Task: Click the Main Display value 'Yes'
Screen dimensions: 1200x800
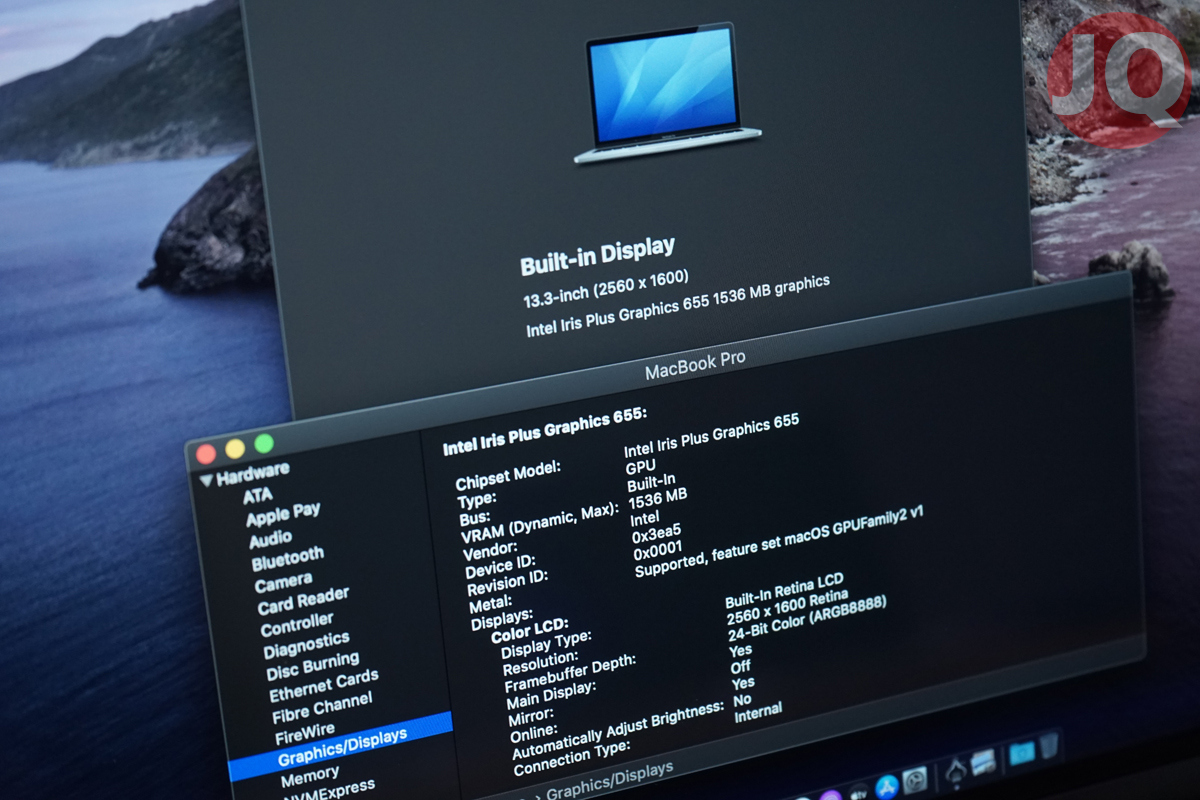Action: coord(741,650)
